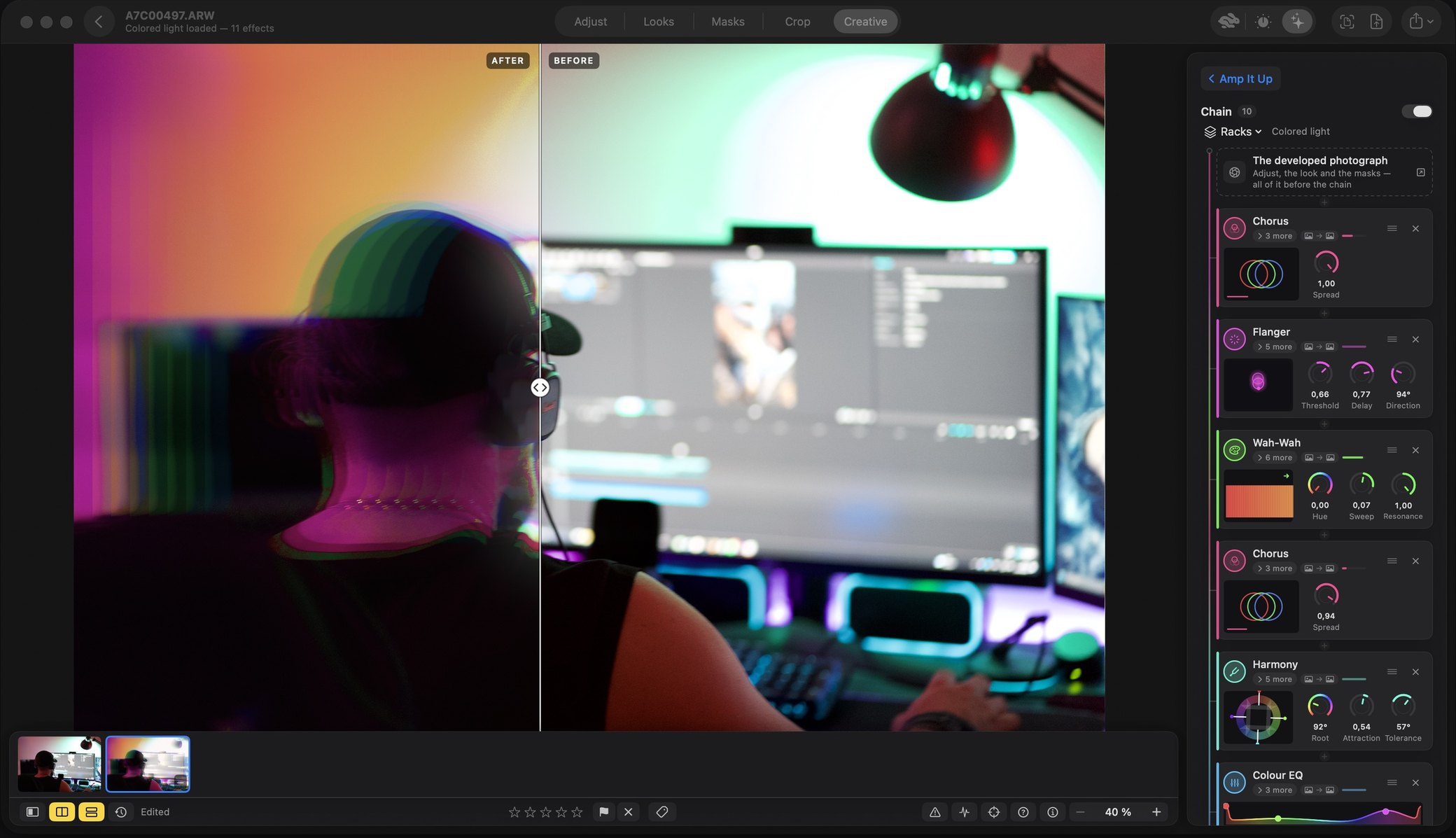
Task: Click the Flanger Threshold knob
Action: click(x=1320, y=374)
